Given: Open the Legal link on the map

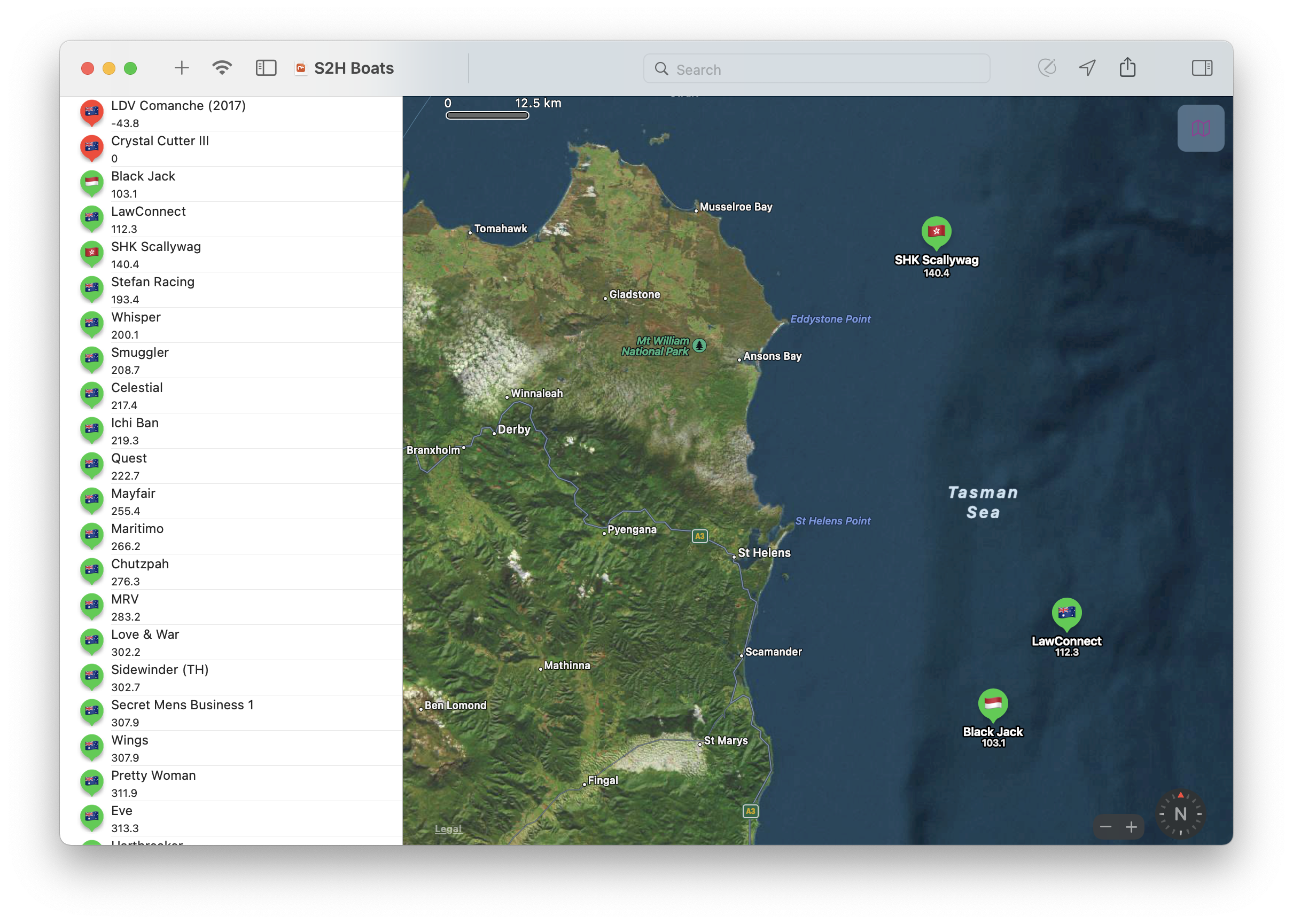Looking at the screenshot, I should coord(448,828).
